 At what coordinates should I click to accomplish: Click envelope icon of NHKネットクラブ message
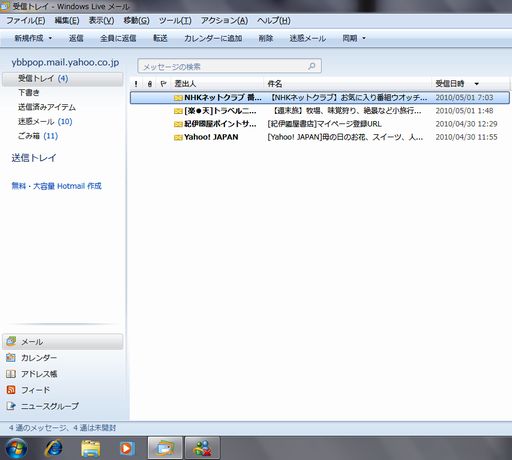click(178, 98)
